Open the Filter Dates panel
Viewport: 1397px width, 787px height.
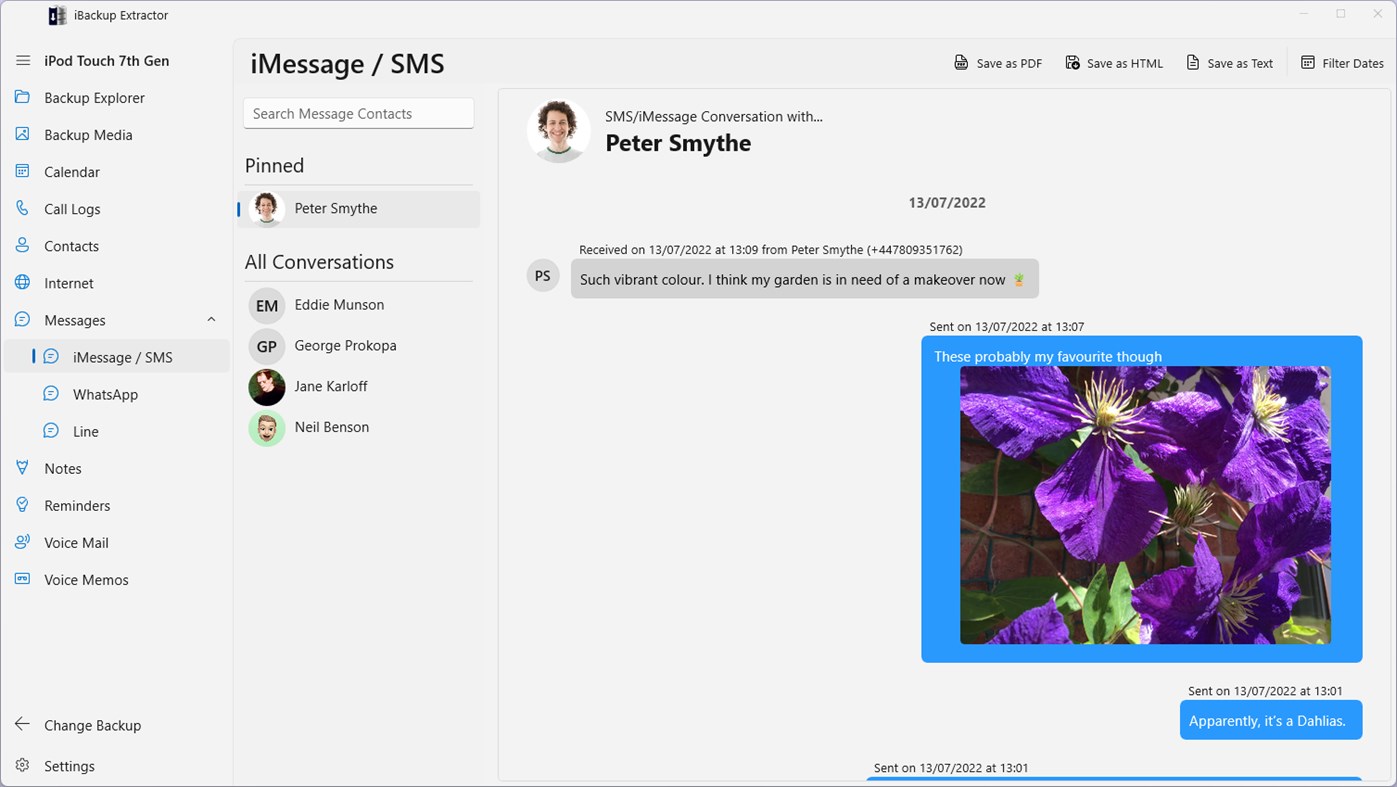(x=1341, y=62)
